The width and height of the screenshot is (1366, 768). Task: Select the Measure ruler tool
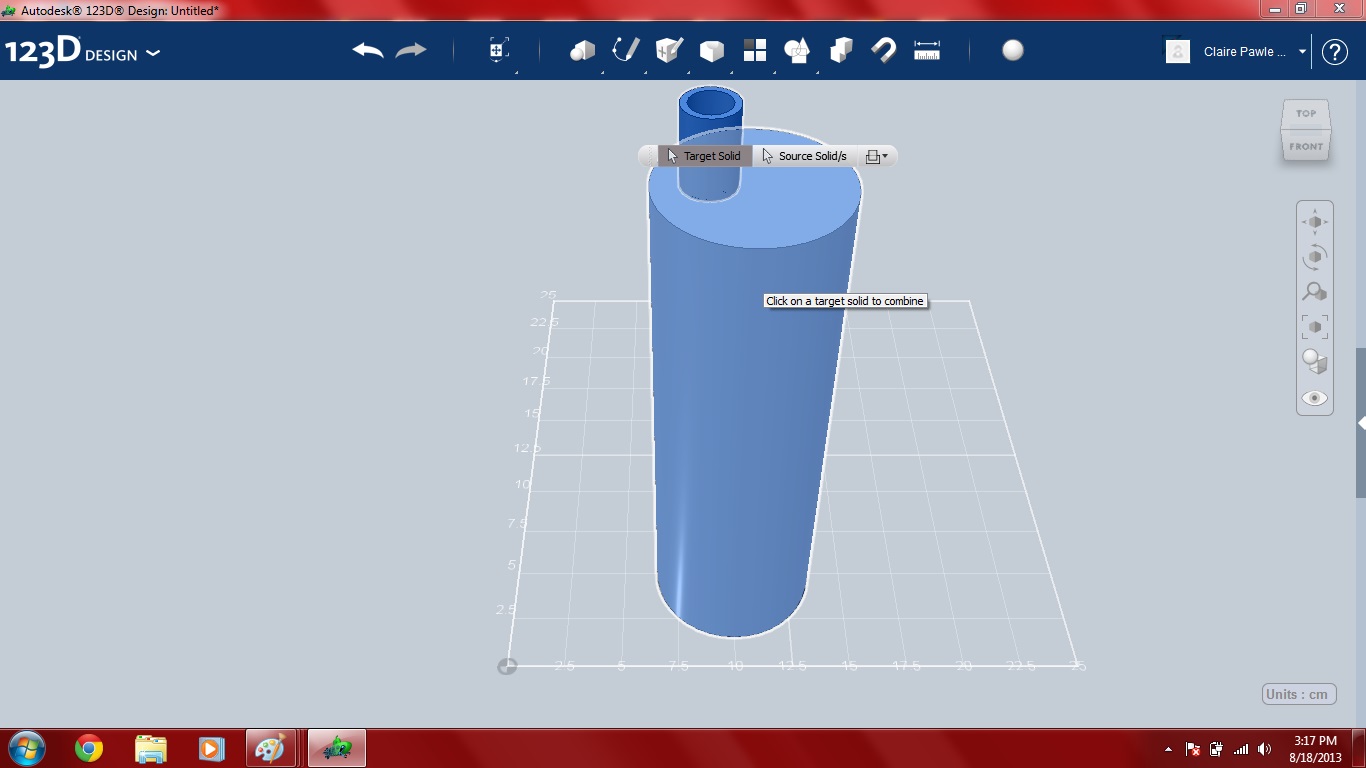[927, 50]
